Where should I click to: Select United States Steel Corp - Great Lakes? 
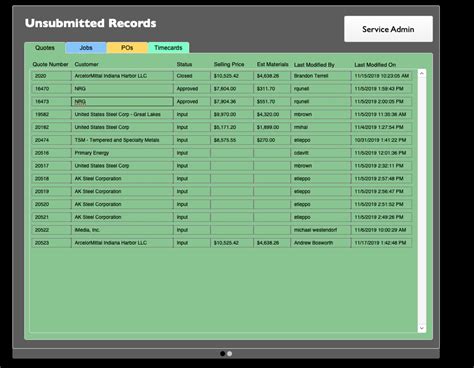tap(122, 114)
